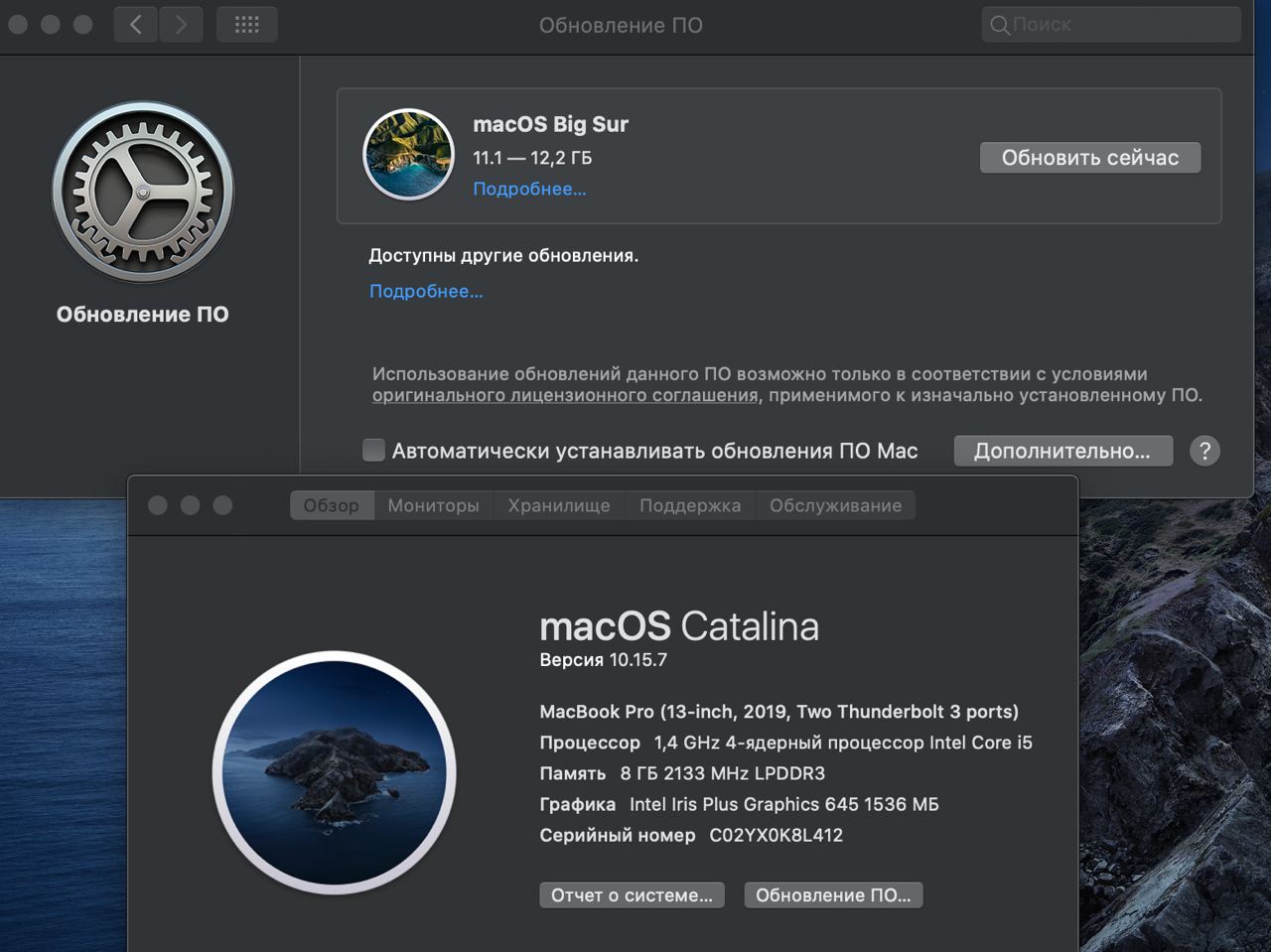Screen dimensions: 1271x952
Task: Show all preferences grid icon
Action: tap(247, 25)
